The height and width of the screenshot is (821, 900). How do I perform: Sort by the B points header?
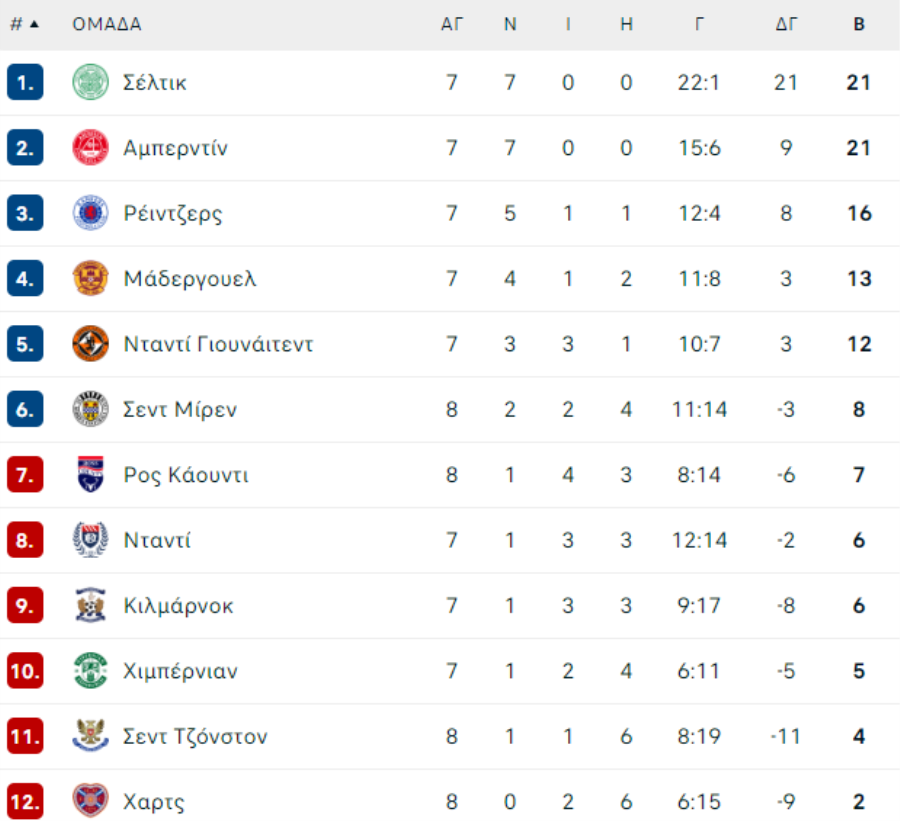pos(859,24)
